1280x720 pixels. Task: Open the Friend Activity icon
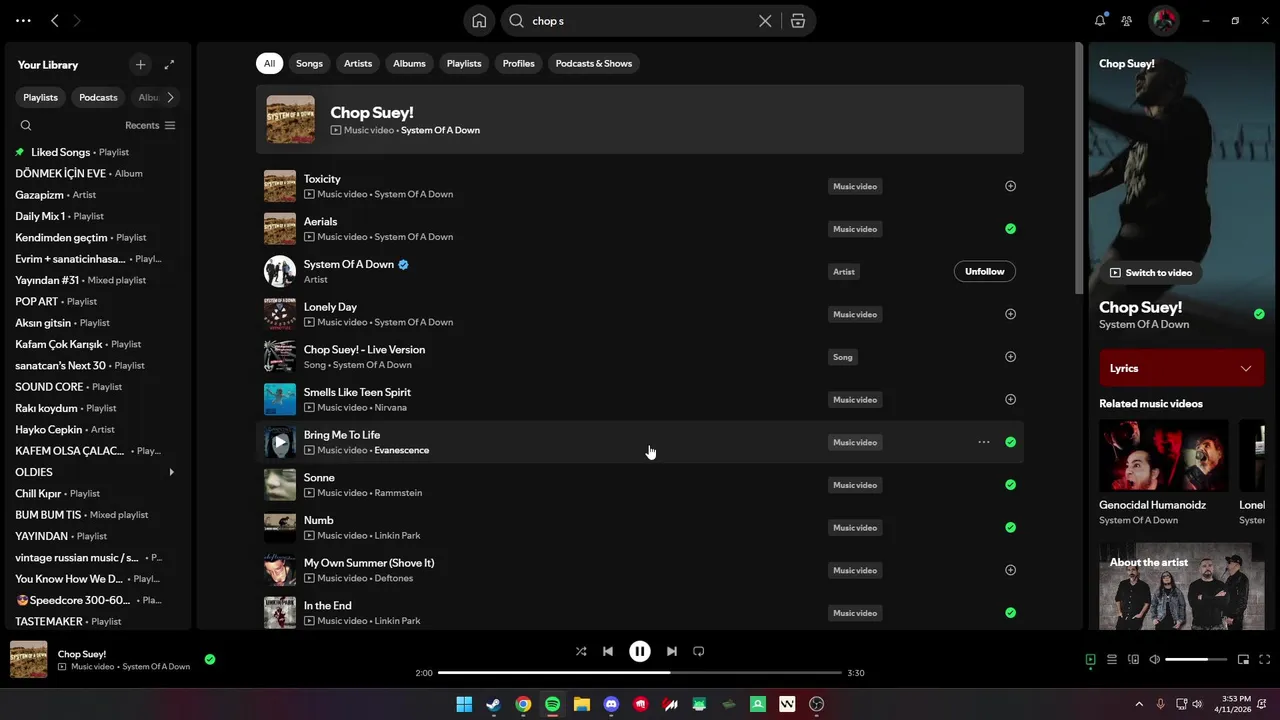pyautogui.click(x=1127, y=21)
